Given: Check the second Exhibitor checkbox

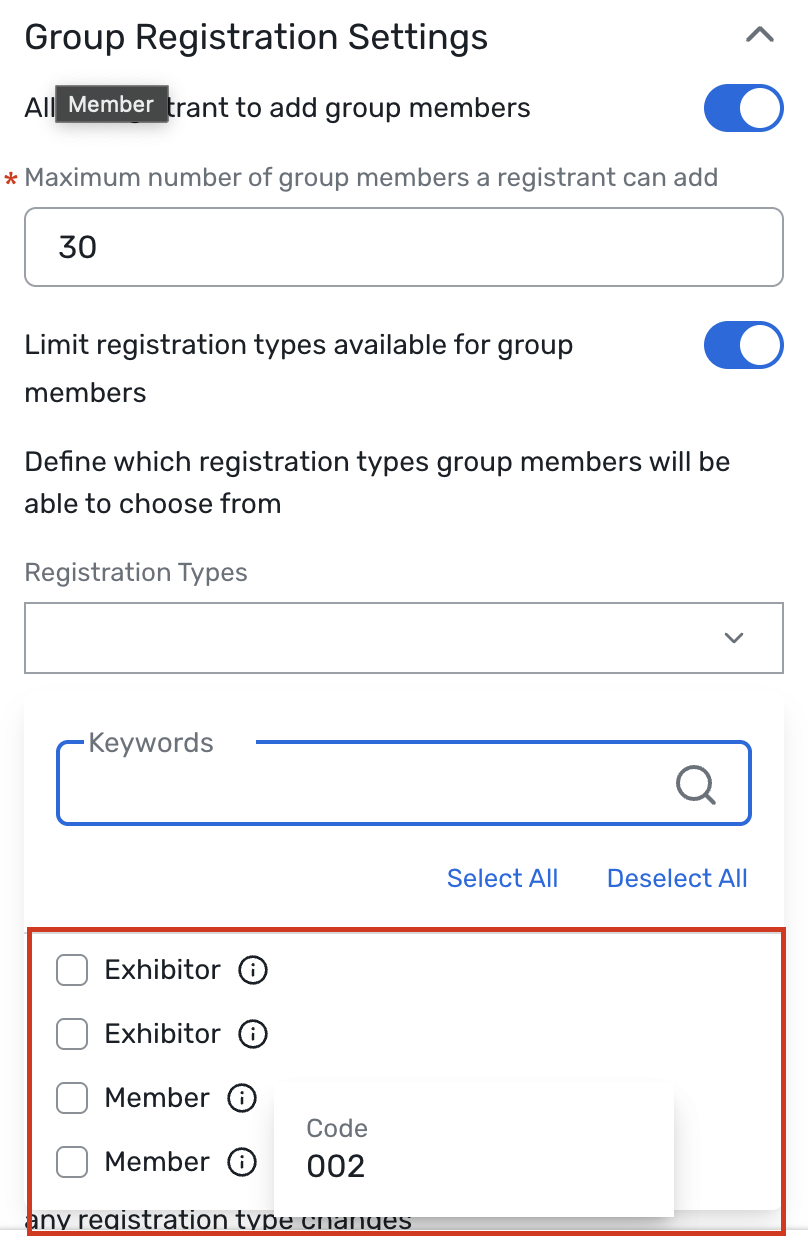Looking at the screenshot, I should (72, 1034).
